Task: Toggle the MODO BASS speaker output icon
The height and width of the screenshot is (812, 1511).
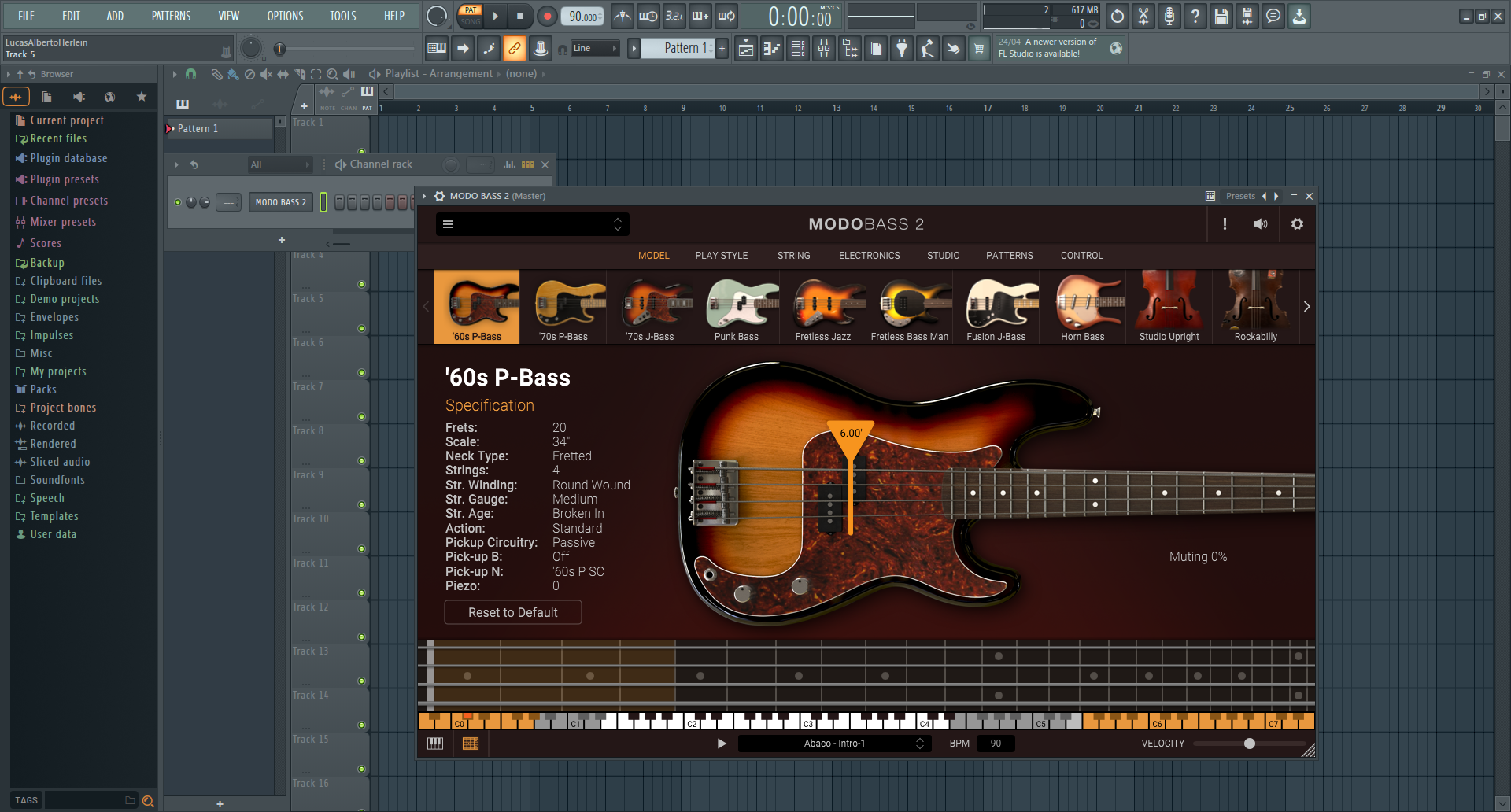Action: [1261, 224]
